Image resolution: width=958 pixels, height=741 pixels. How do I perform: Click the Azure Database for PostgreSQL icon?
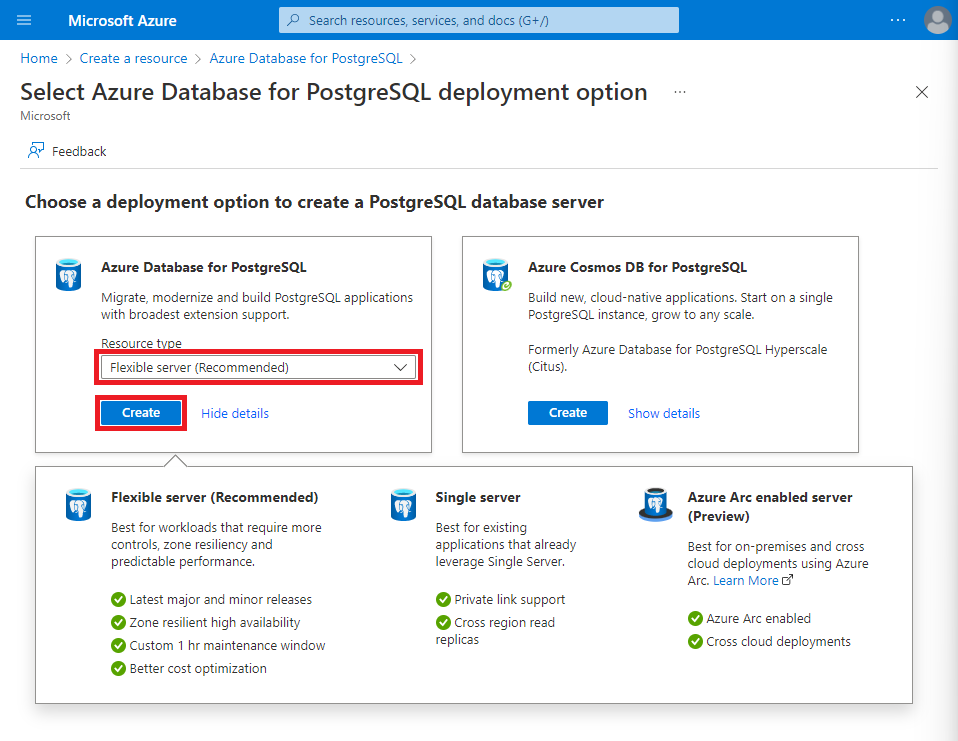click(x=68, y=275)
